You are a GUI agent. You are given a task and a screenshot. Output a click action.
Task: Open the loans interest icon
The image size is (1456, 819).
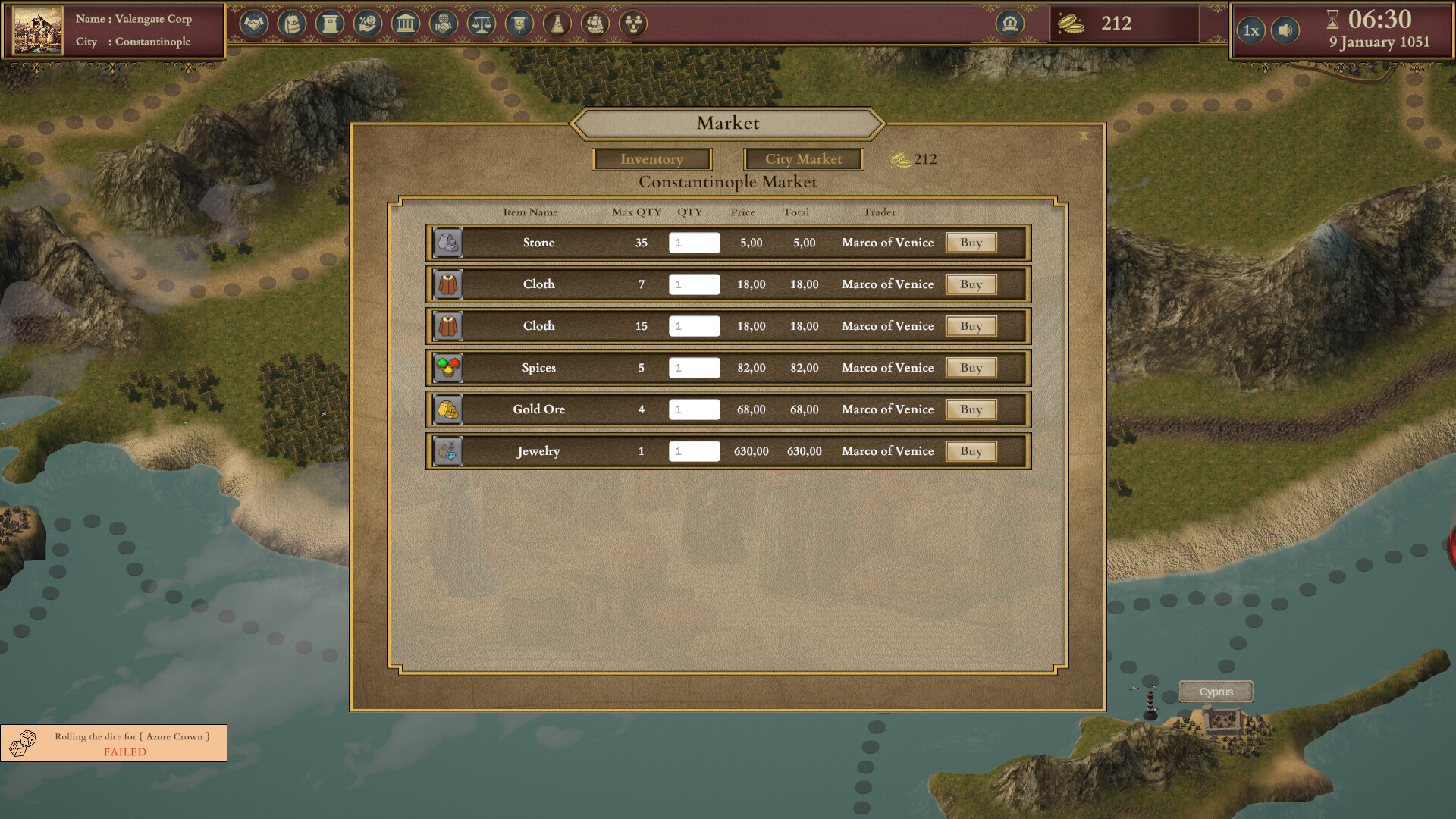[366, 24]
